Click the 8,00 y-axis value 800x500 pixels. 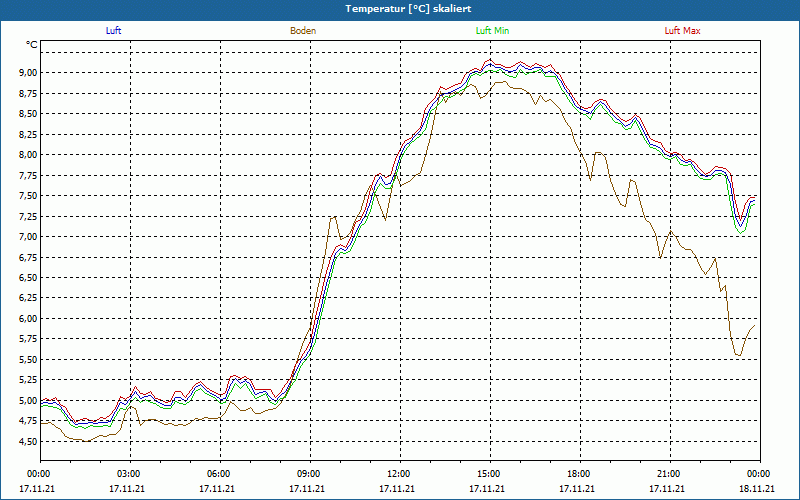pos(28,155)
